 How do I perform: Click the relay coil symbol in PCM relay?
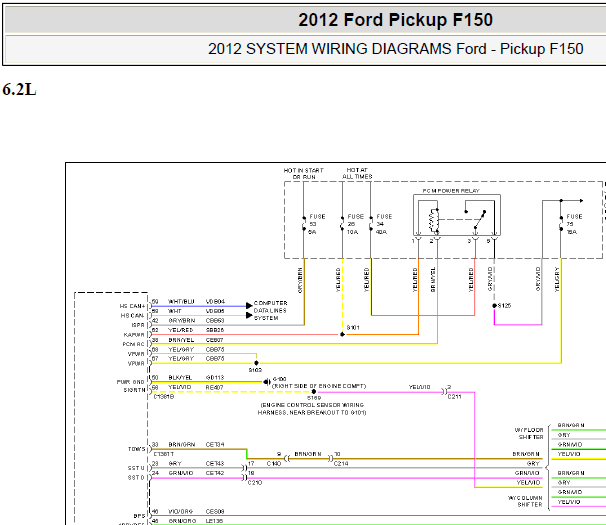[434, 221]
